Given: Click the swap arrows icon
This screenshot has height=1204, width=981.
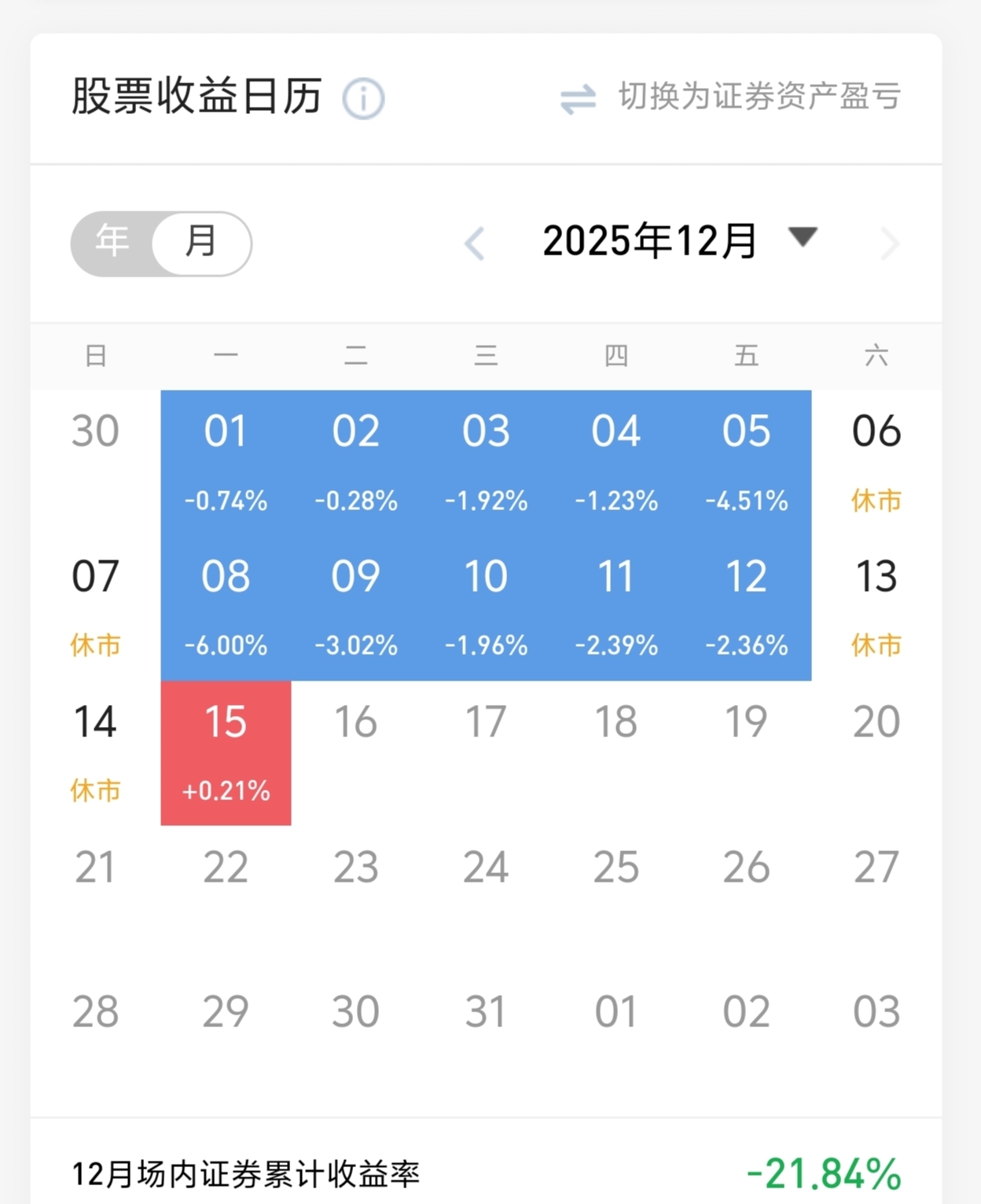Looking at the screenshot, I should [578, 99].
